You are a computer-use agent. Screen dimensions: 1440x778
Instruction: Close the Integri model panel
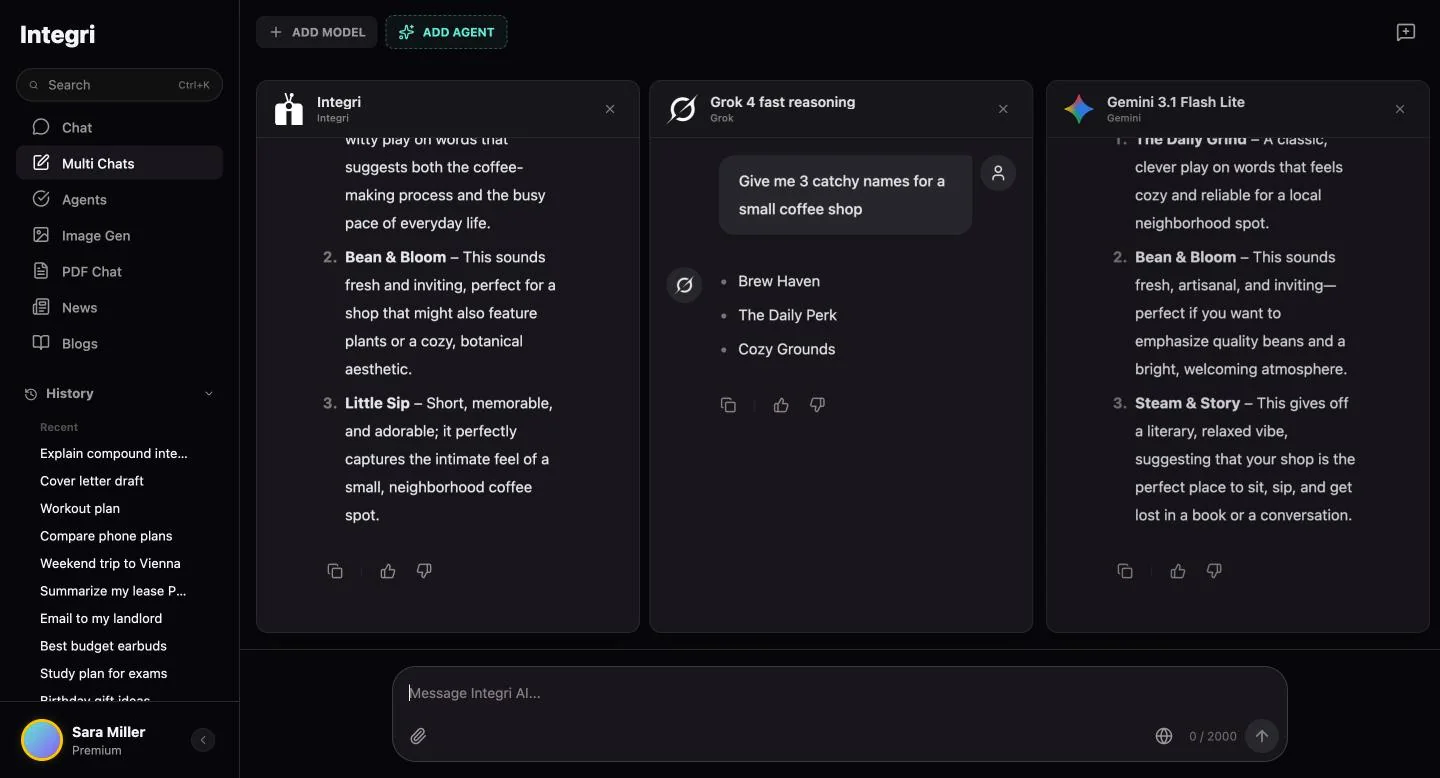click(x=610, y=109)
